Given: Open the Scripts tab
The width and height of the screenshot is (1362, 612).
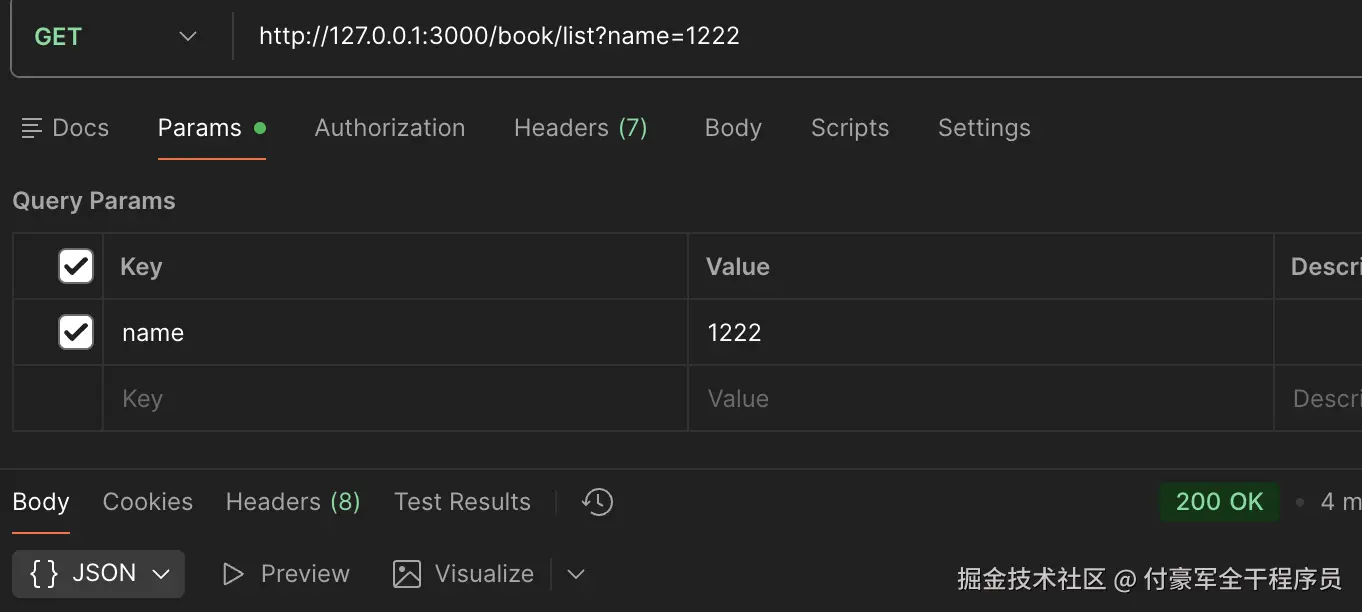Looking at the screenshot, I should [x=850, y=128].
